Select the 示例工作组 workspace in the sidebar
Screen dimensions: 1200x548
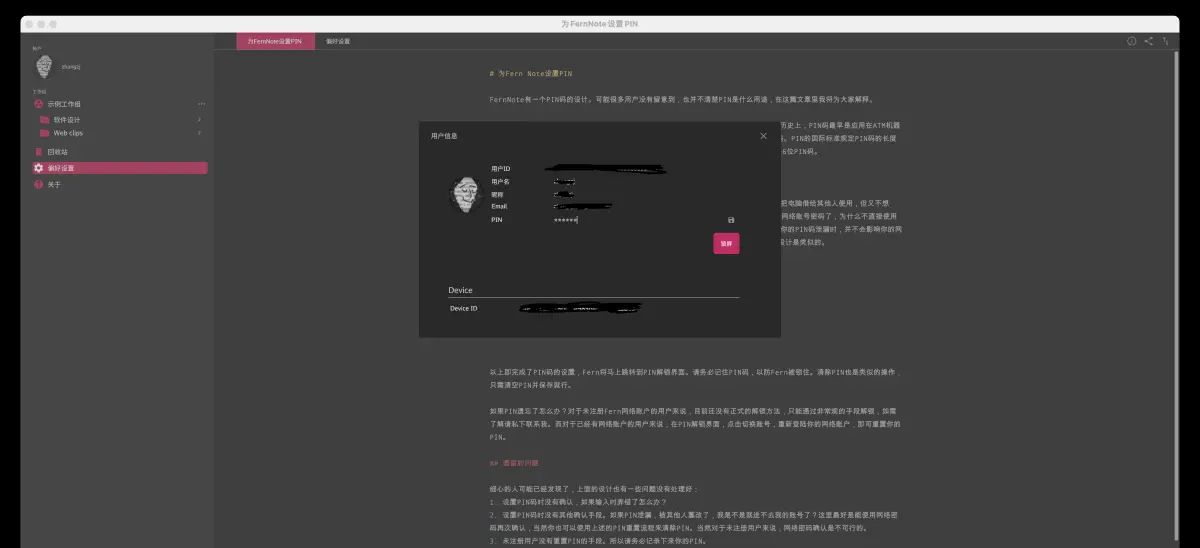[119, 104]
